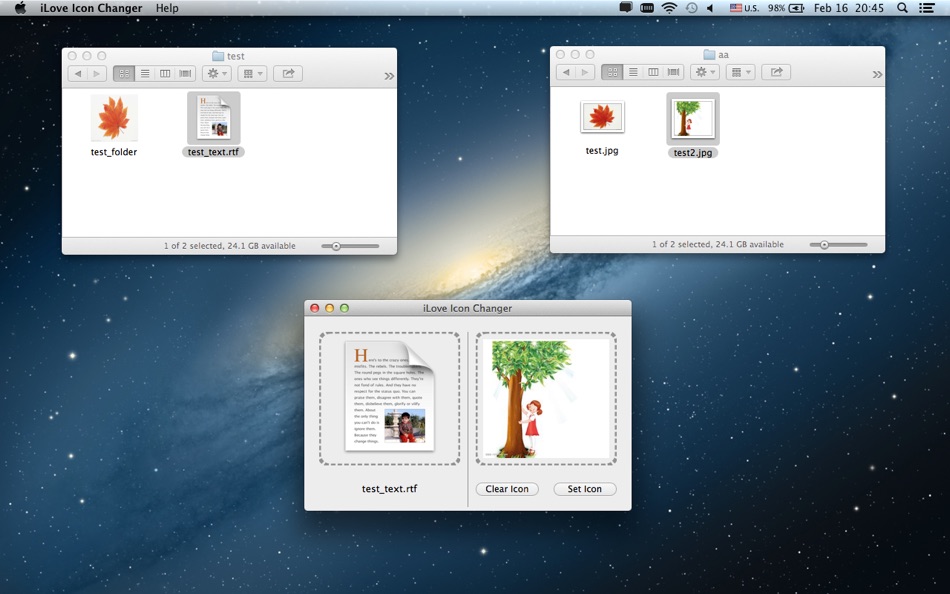Viewport: 950px width, 594px height.
Task: Open Notification Center icon
Action: [x=926, y=8]
